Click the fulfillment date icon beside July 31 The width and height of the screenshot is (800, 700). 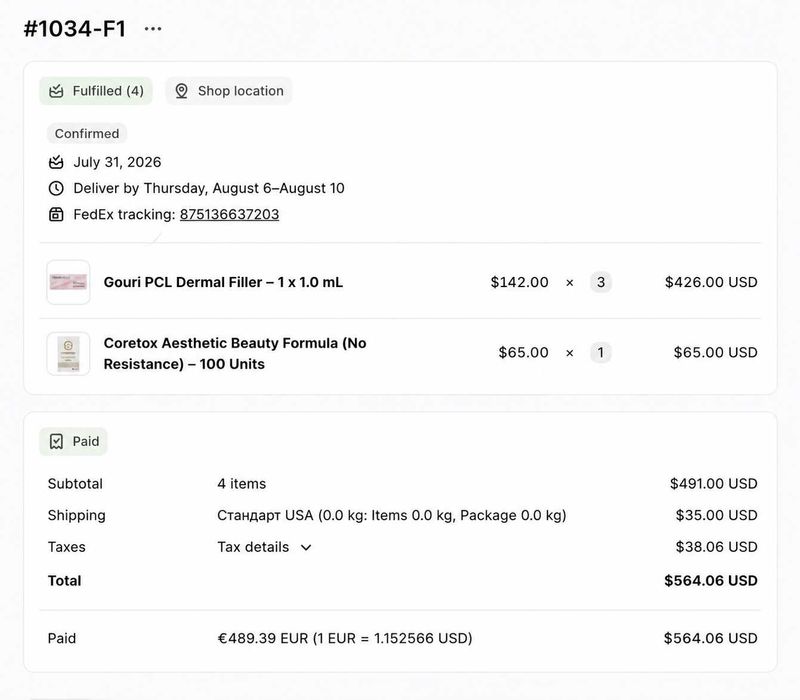coord(56,162)
